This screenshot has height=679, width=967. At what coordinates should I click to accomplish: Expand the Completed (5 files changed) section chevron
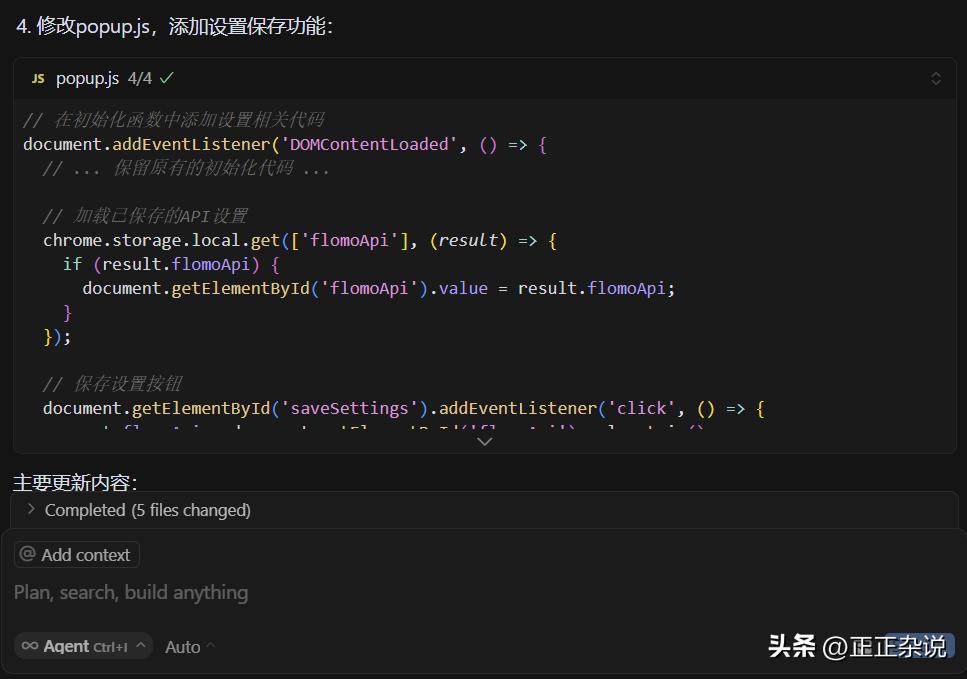(30, 510)
